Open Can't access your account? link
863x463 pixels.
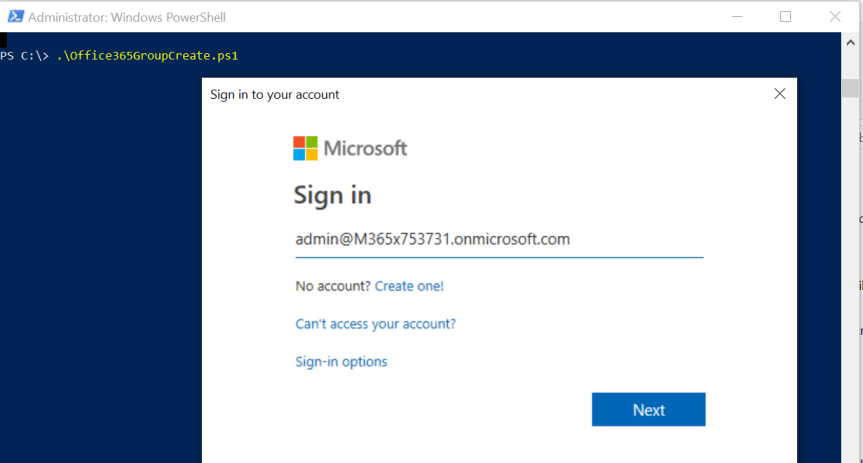(x=375, y=324)
